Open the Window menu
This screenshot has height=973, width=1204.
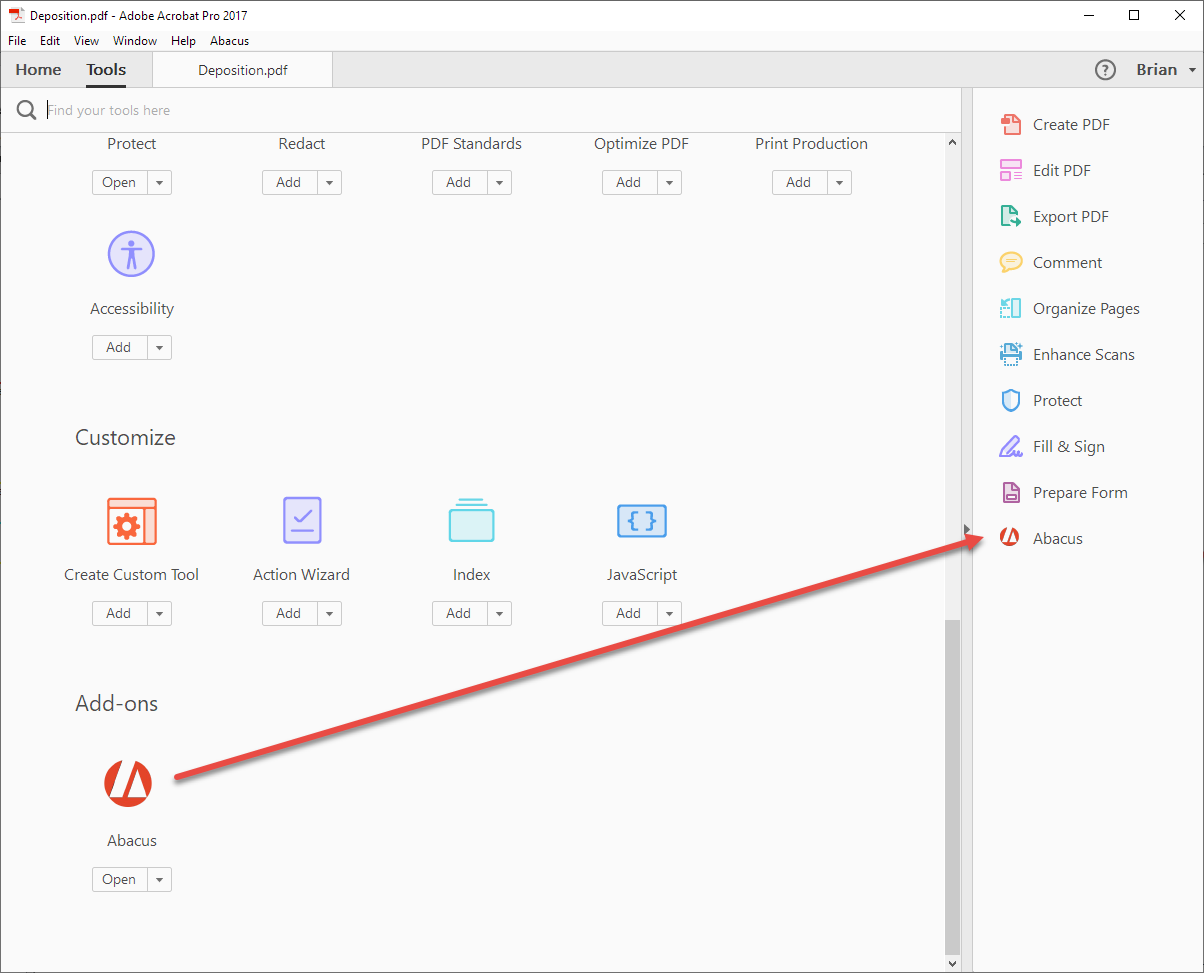(134, 41)
